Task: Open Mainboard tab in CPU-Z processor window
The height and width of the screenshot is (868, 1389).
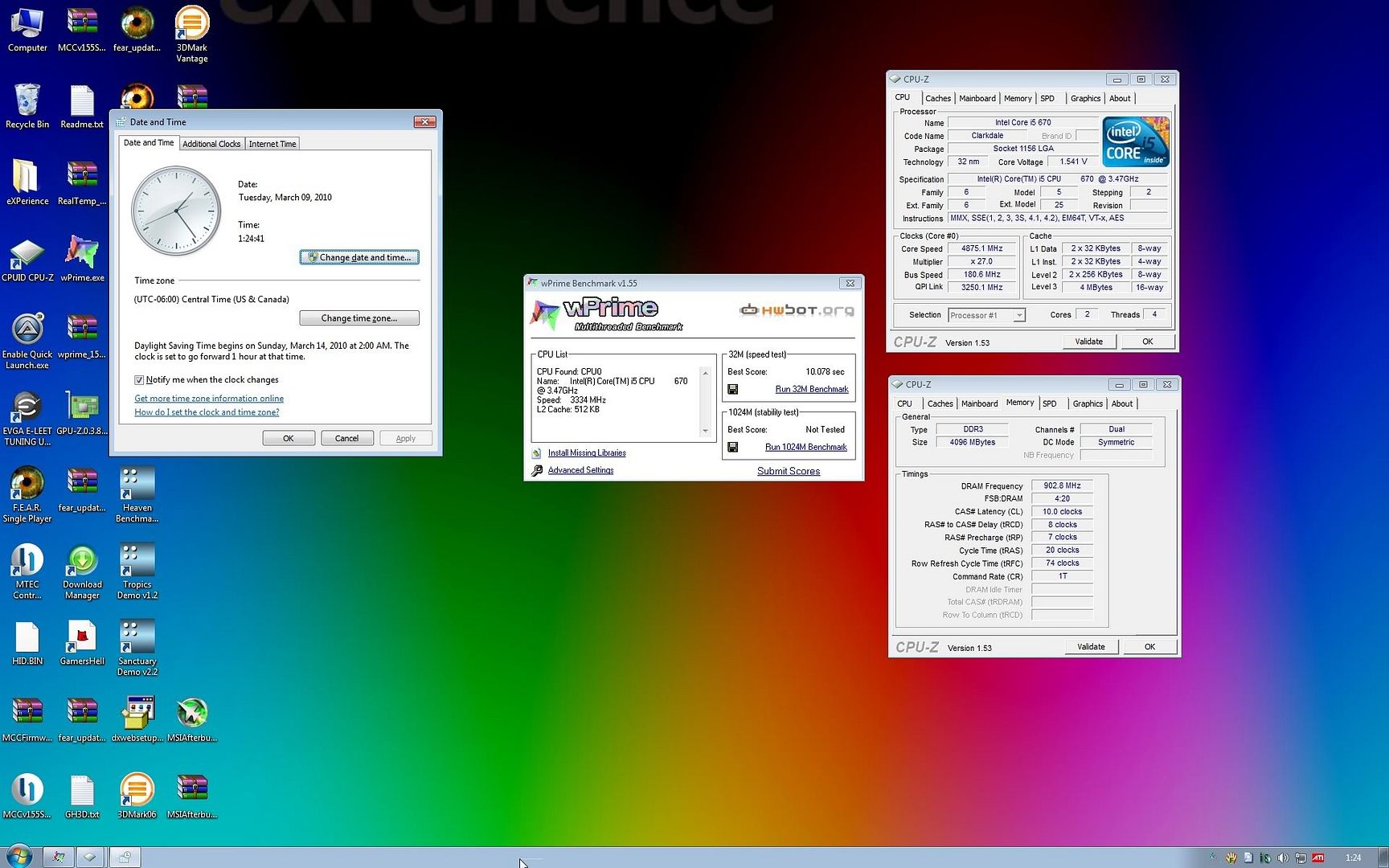Action: 977,98
